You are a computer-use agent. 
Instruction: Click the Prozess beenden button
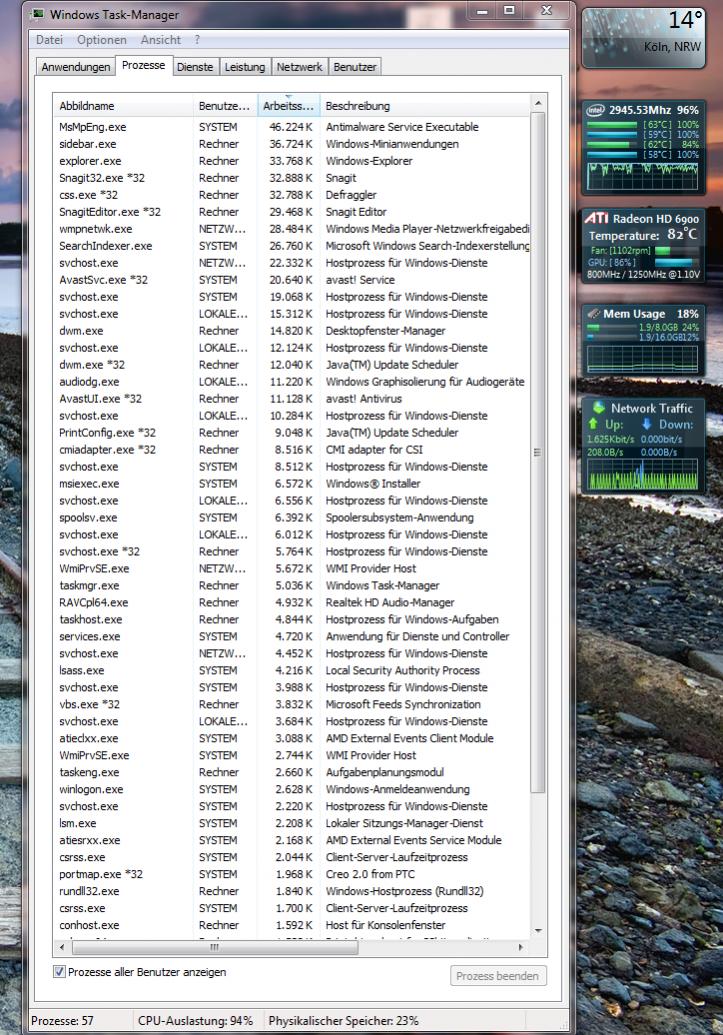tap(498, 976)
